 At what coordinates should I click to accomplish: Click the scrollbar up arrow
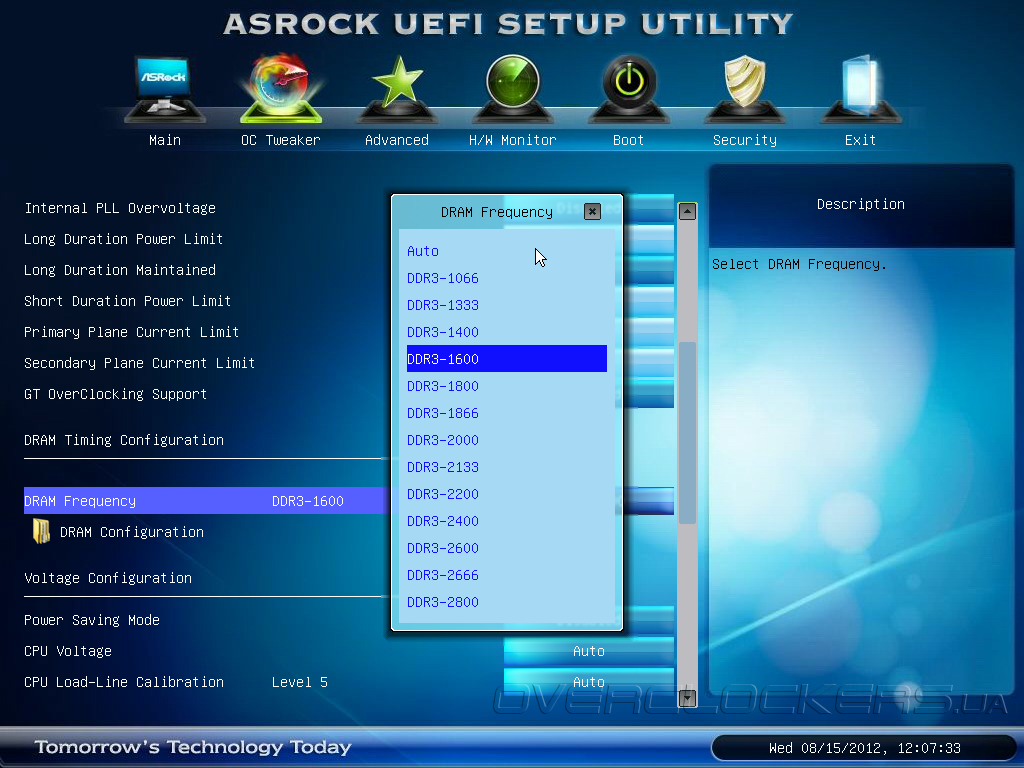tap(687, 212)
